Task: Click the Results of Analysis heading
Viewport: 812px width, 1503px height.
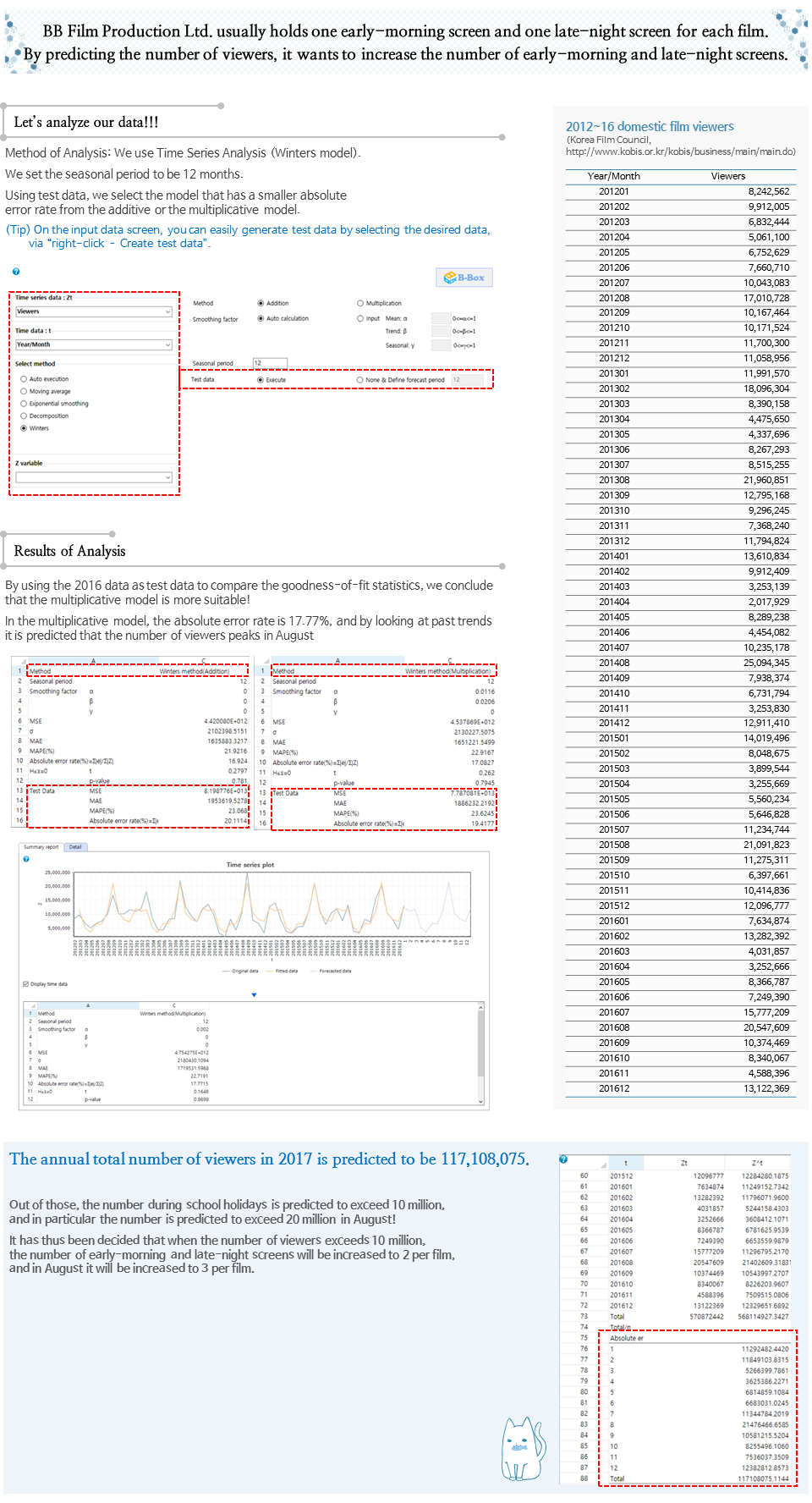Action: 69,551
